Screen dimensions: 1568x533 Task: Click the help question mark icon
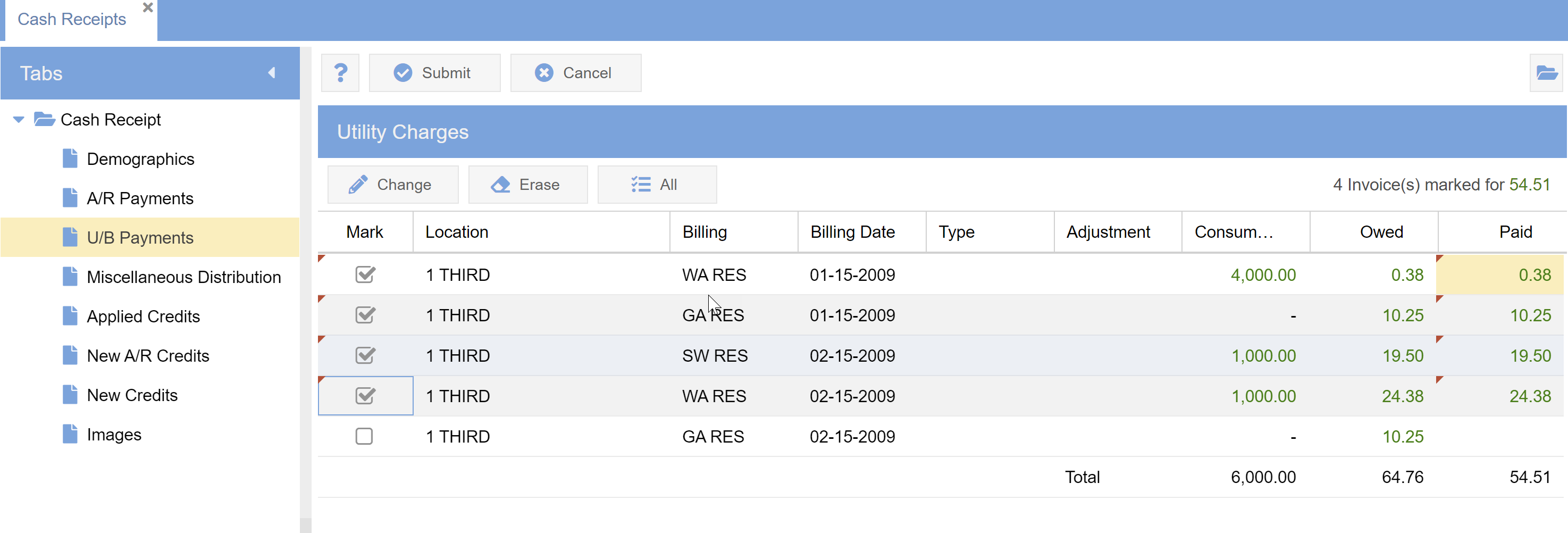(x=340, y=73)
